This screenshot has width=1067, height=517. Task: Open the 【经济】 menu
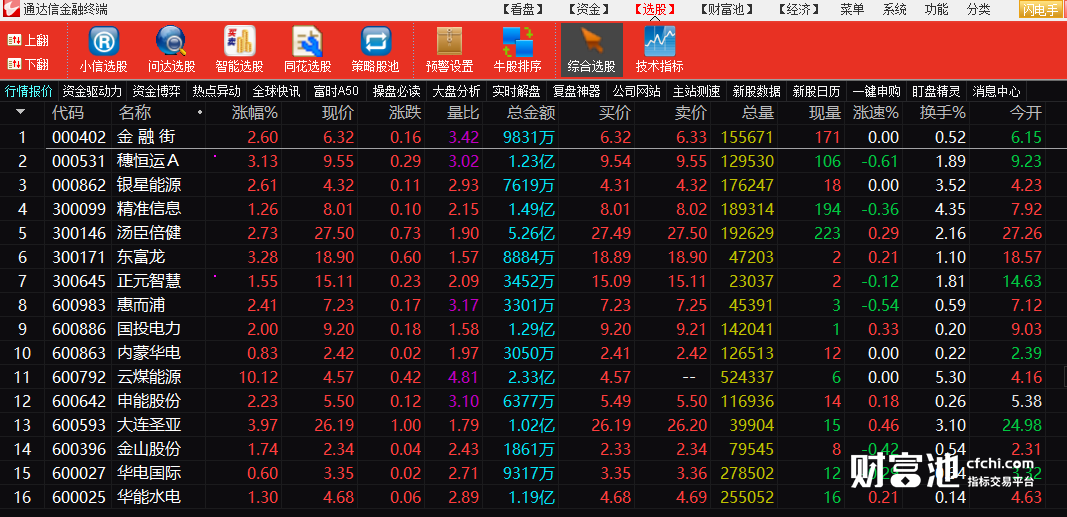pyautogui.click(x=800, y=10)
